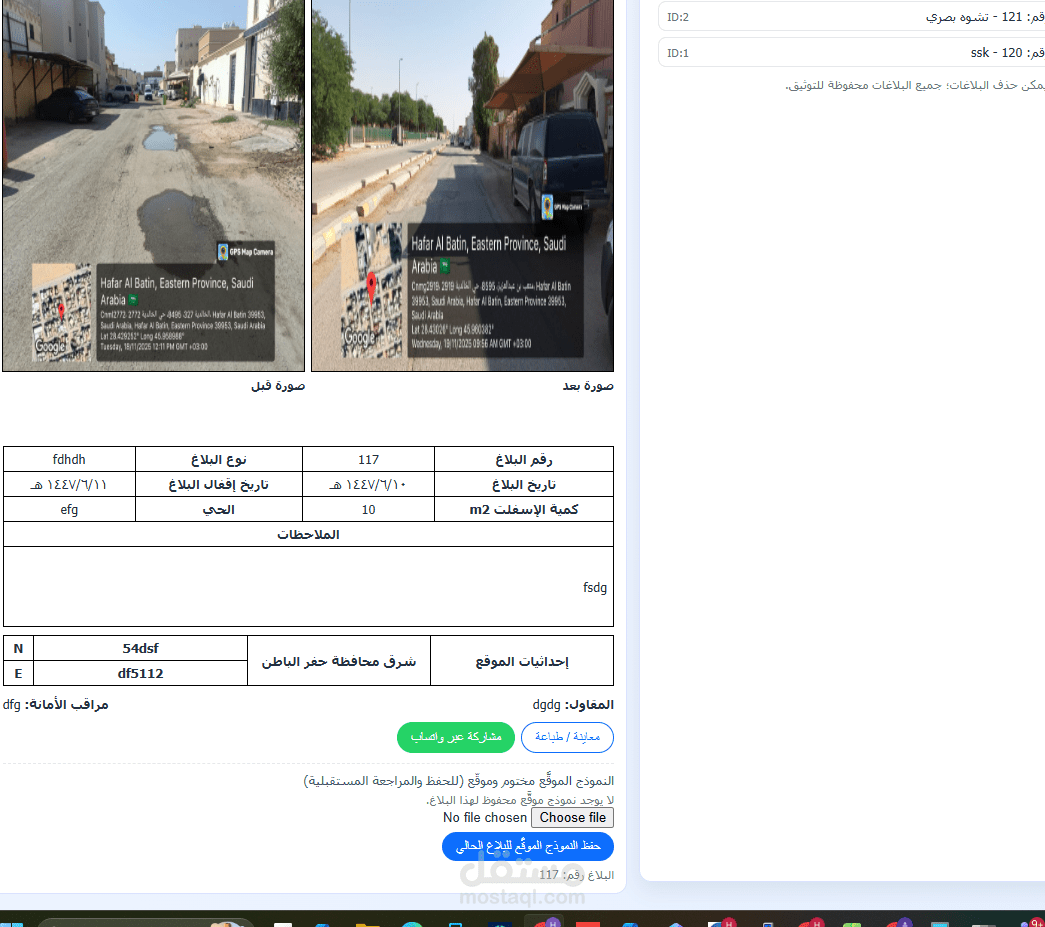Click the ID:1 label in report list
This screenshot has width=1045, height=927.
point(678,53)
